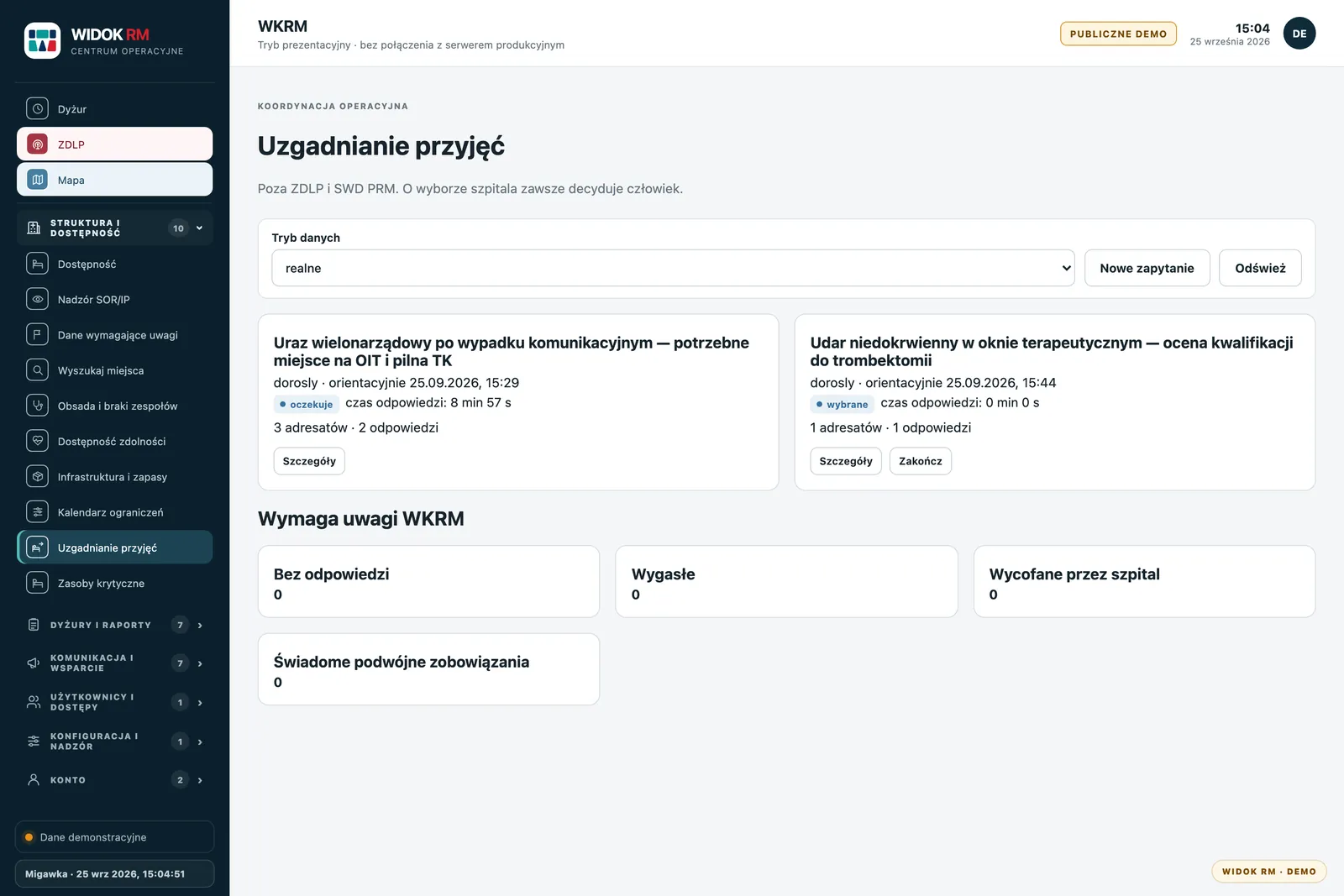Expand Użytkownicy i dostępy chevron
This screenshot has width=1344, height=896.
200,703
